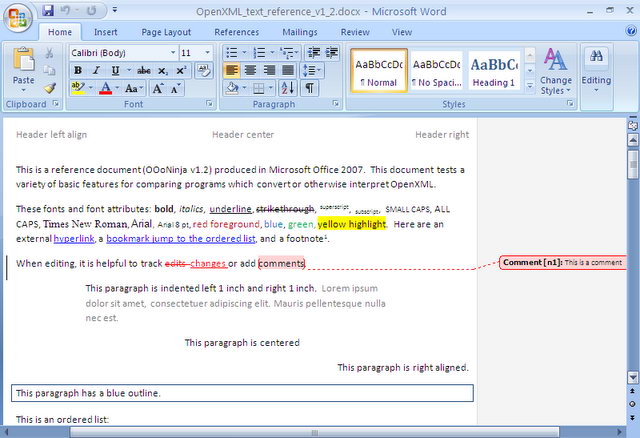This screenshot has width=640, height=438.
Task: Cut selection with the scissors icon
Action: [49, 53]
